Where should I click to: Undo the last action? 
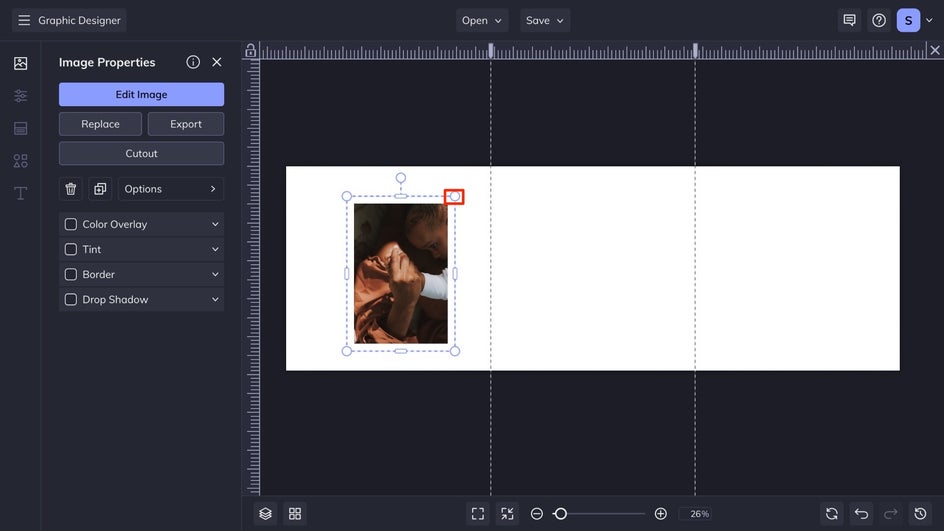pyautogui.click(x=862, y=514)
